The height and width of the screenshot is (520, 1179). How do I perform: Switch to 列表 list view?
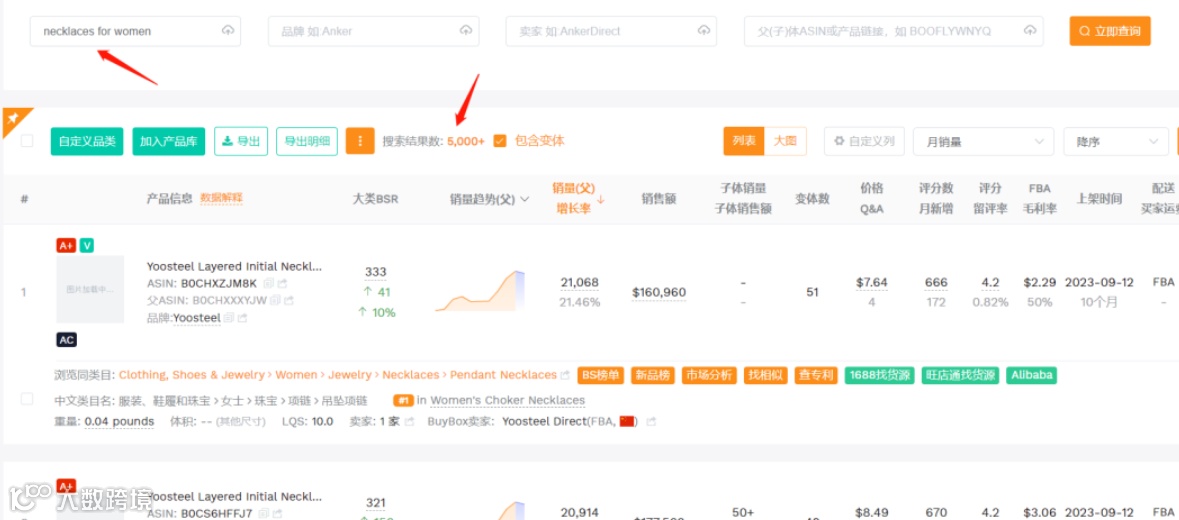(x=744, y=141)
